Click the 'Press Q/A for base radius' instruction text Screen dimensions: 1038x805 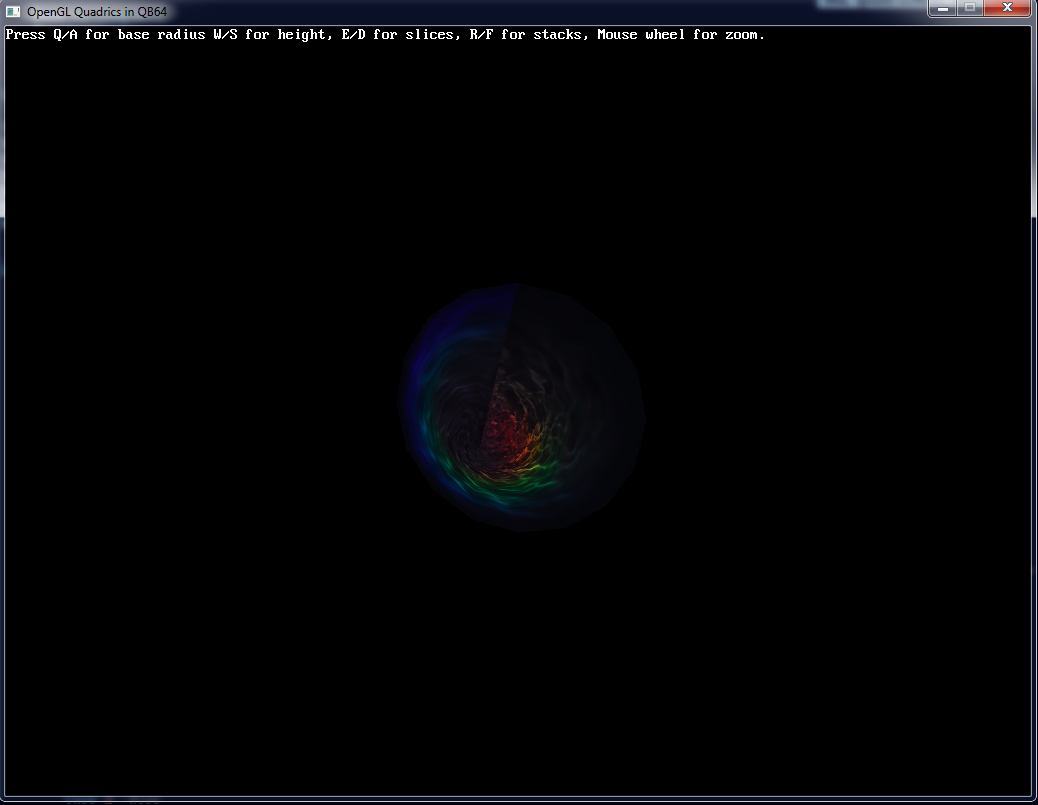pos(105,34)
